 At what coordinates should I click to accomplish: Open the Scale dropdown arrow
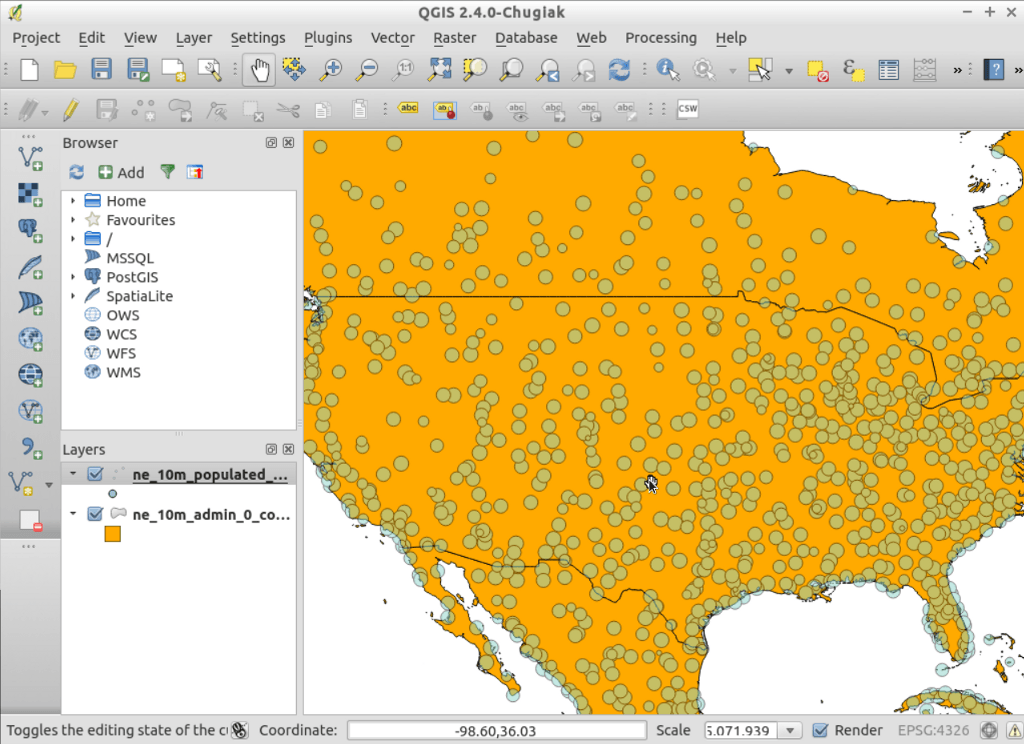(x=790, y=730)
